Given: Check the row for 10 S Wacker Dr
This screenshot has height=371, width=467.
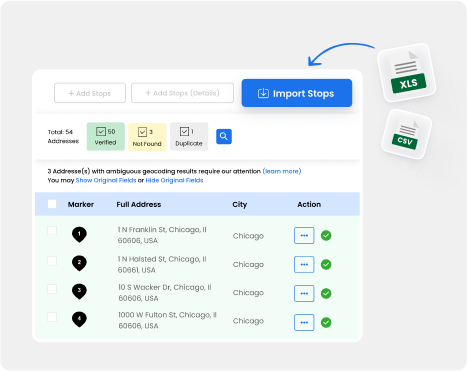Looking at the screenshot, I should (x=52, y=289).
